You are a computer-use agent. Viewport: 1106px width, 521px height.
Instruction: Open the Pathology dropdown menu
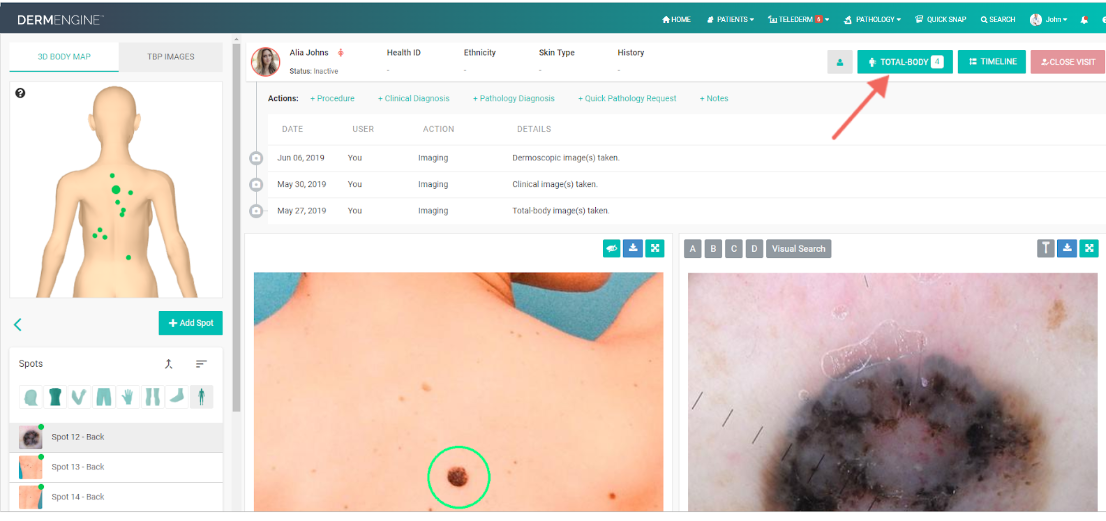click(x=872, y=20)
